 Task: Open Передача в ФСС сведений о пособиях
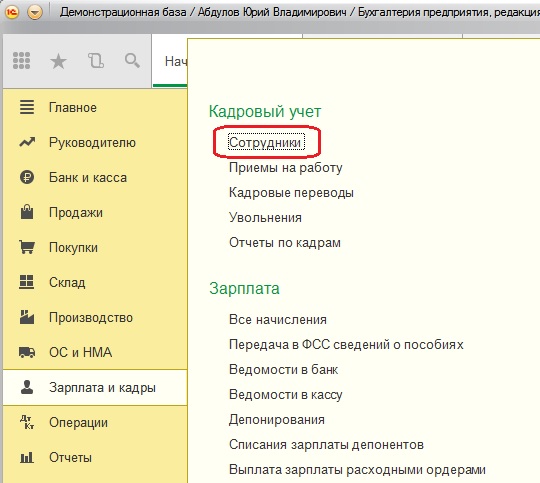point(346,345)
